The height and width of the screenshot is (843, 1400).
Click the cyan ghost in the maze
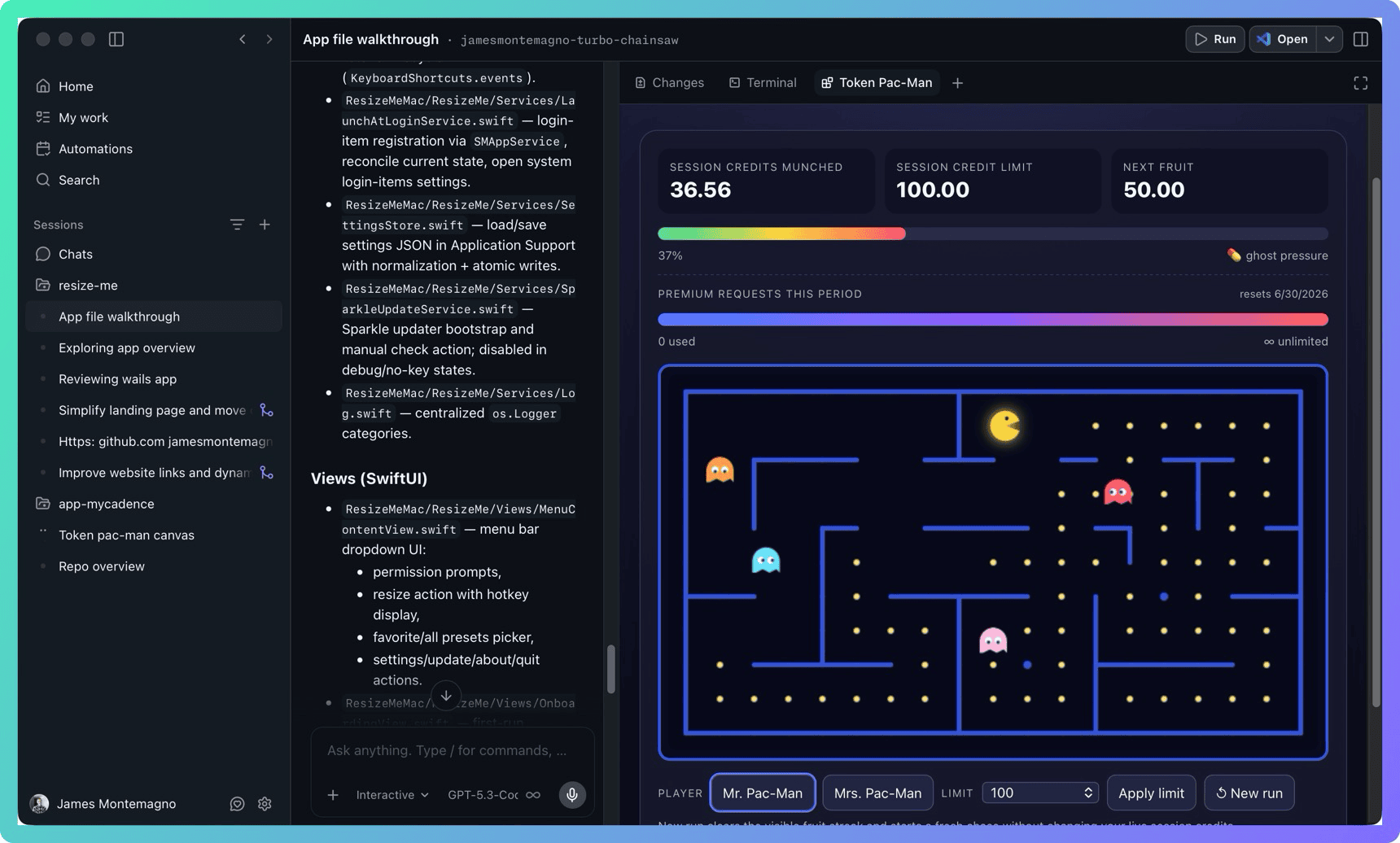[x=766, y=561]
